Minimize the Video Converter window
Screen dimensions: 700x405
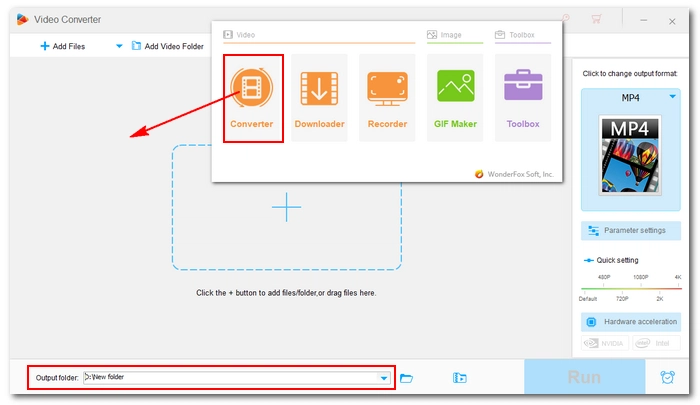(x=644, y=21)
